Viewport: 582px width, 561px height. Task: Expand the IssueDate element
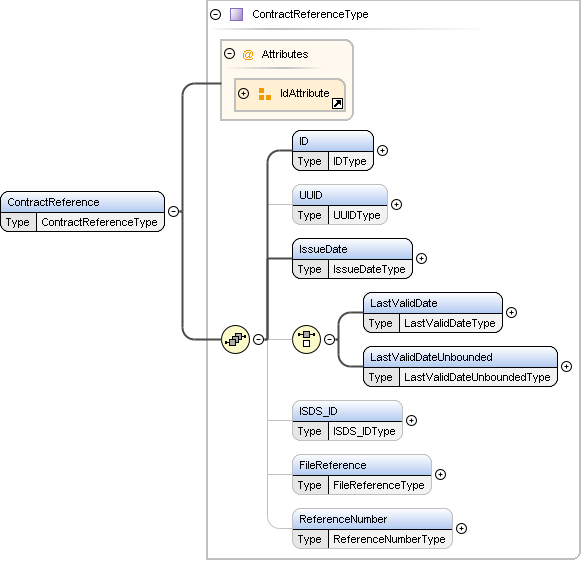[421, 258]
